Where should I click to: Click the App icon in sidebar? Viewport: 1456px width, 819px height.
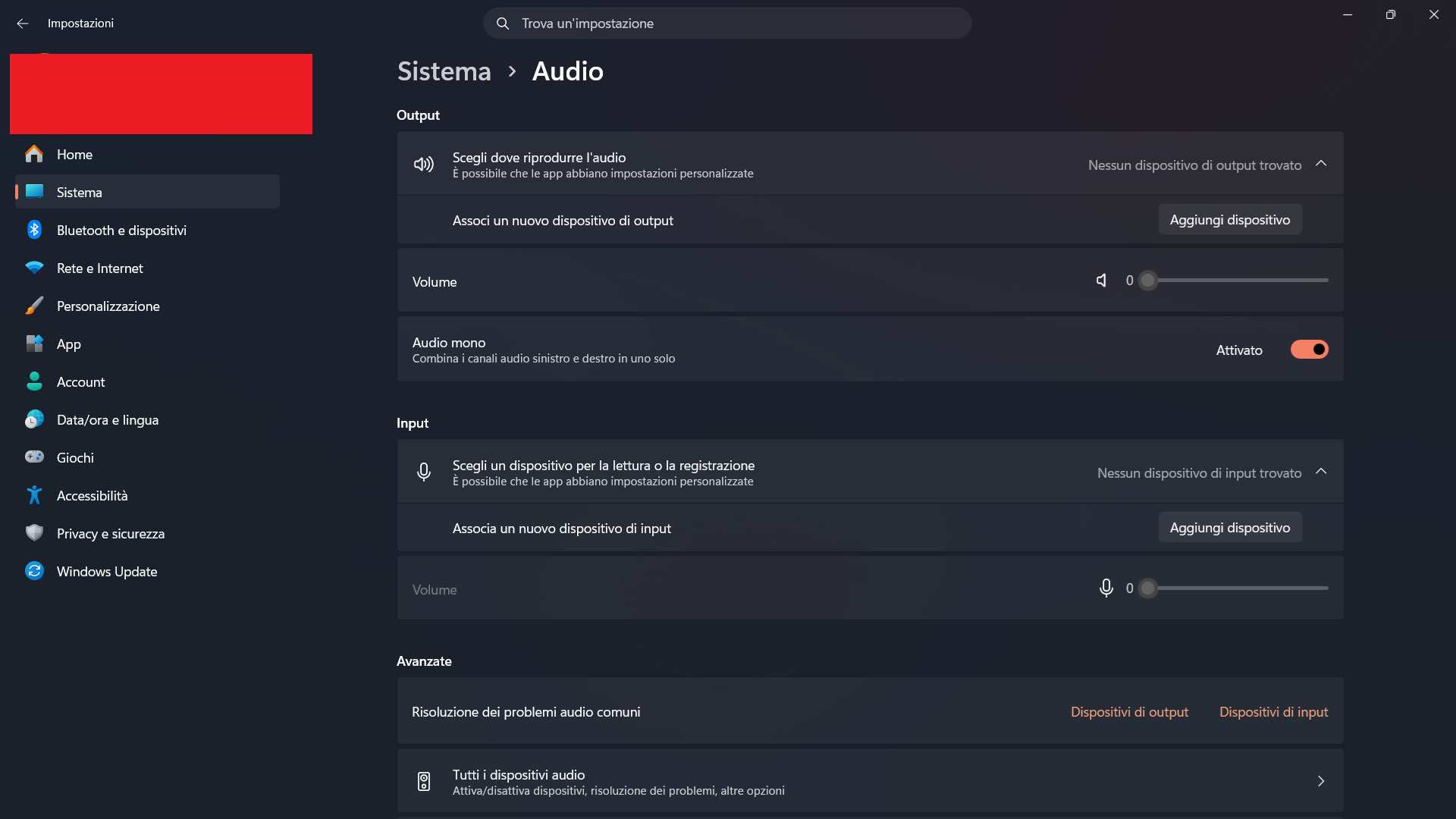[34, 344]
